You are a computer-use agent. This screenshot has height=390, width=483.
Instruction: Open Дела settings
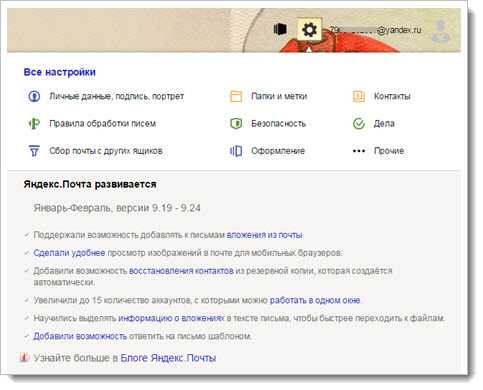click(x=384, y=124)
